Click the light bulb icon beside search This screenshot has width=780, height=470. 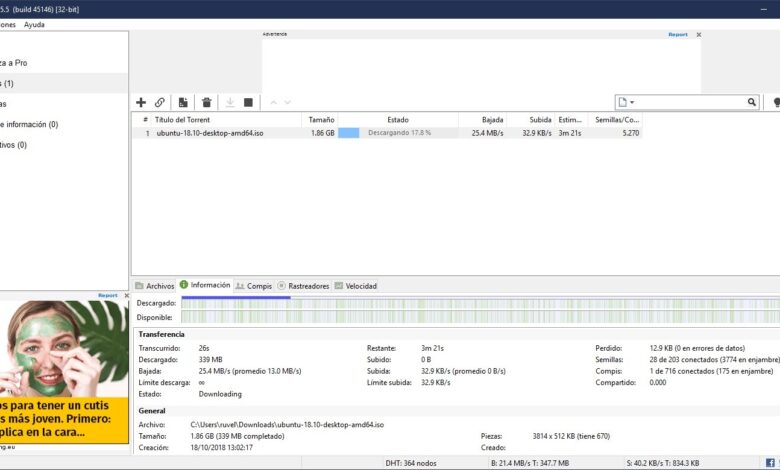775,102
